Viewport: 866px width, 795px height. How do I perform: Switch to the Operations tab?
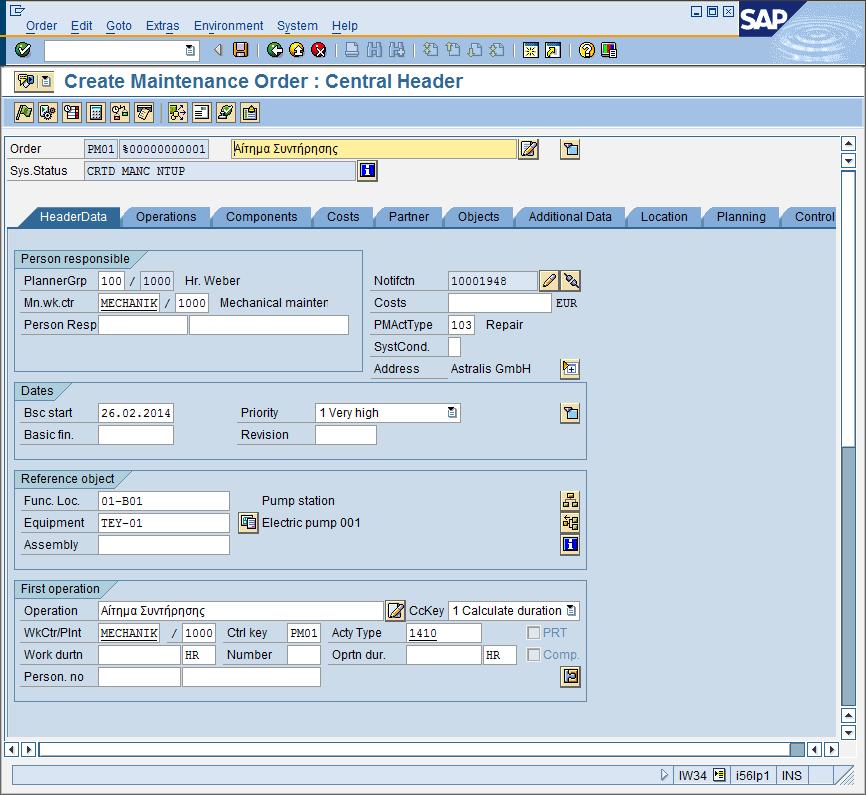(166, 217)
